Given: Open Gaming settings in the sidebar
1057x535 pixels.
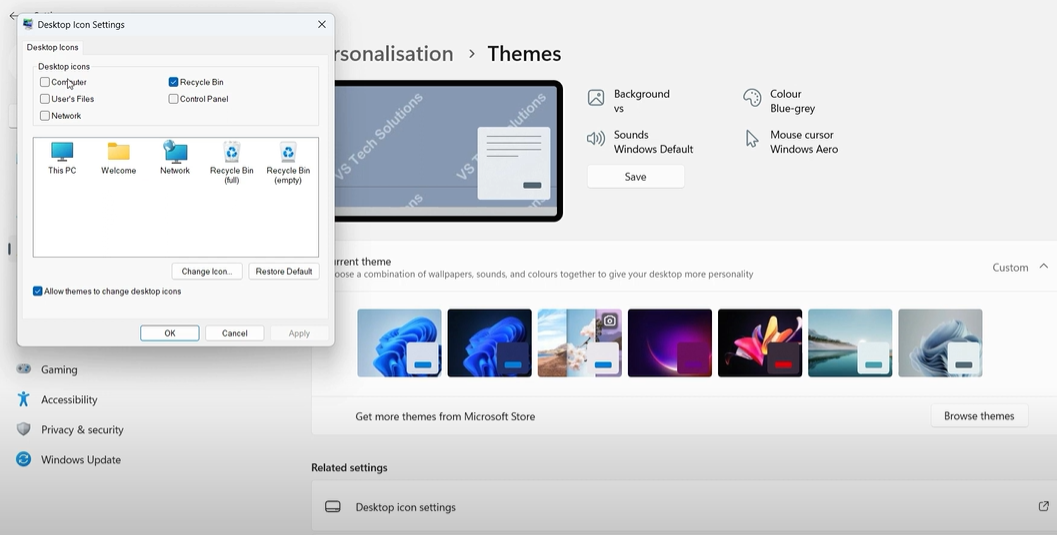Looking at the screenshot, I should 59,369.
